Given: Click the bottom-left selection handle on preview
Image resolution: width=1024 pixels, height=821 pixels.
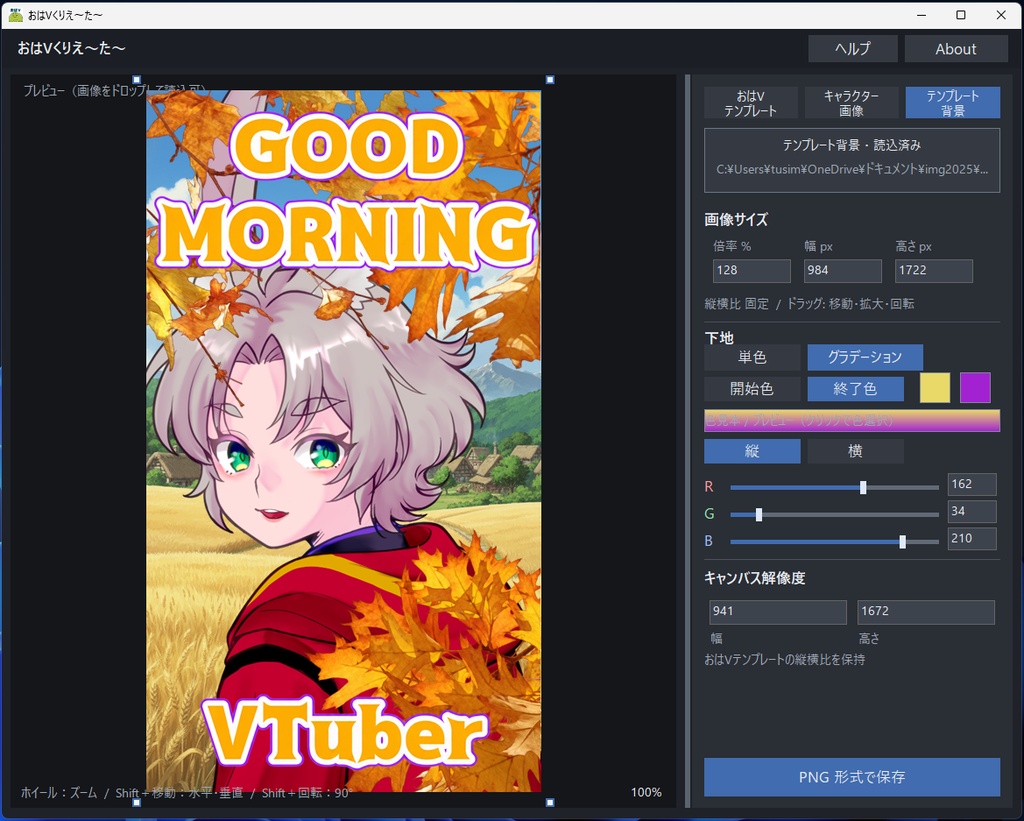Looking at the screenshot, I should click(136, 803).
